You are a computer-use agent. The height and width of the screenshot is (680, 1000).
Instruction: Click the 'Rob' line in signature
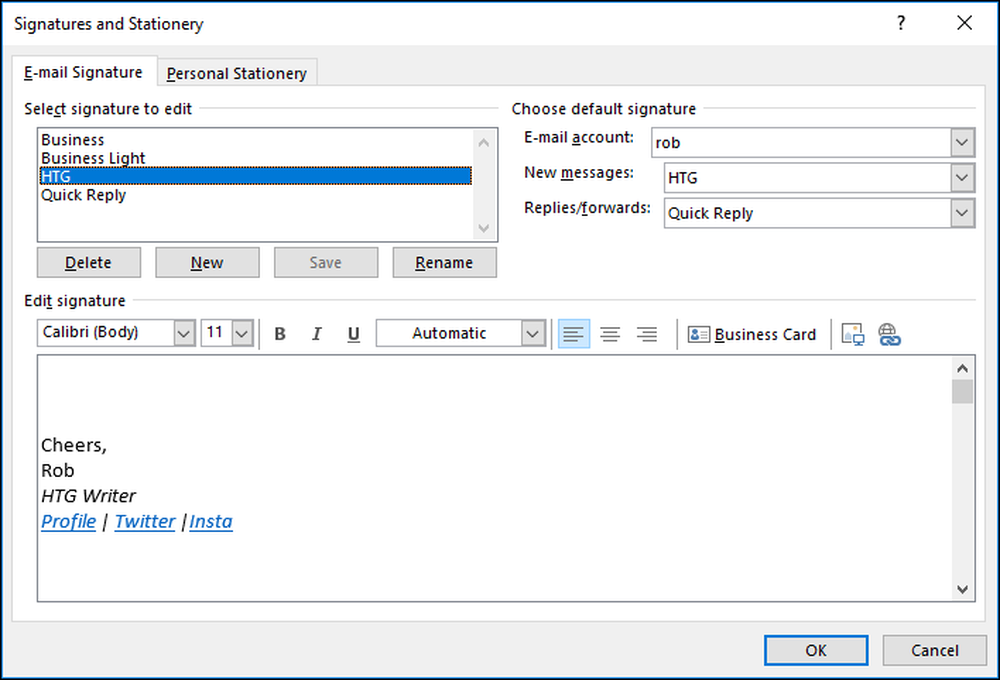coord(57,471)
